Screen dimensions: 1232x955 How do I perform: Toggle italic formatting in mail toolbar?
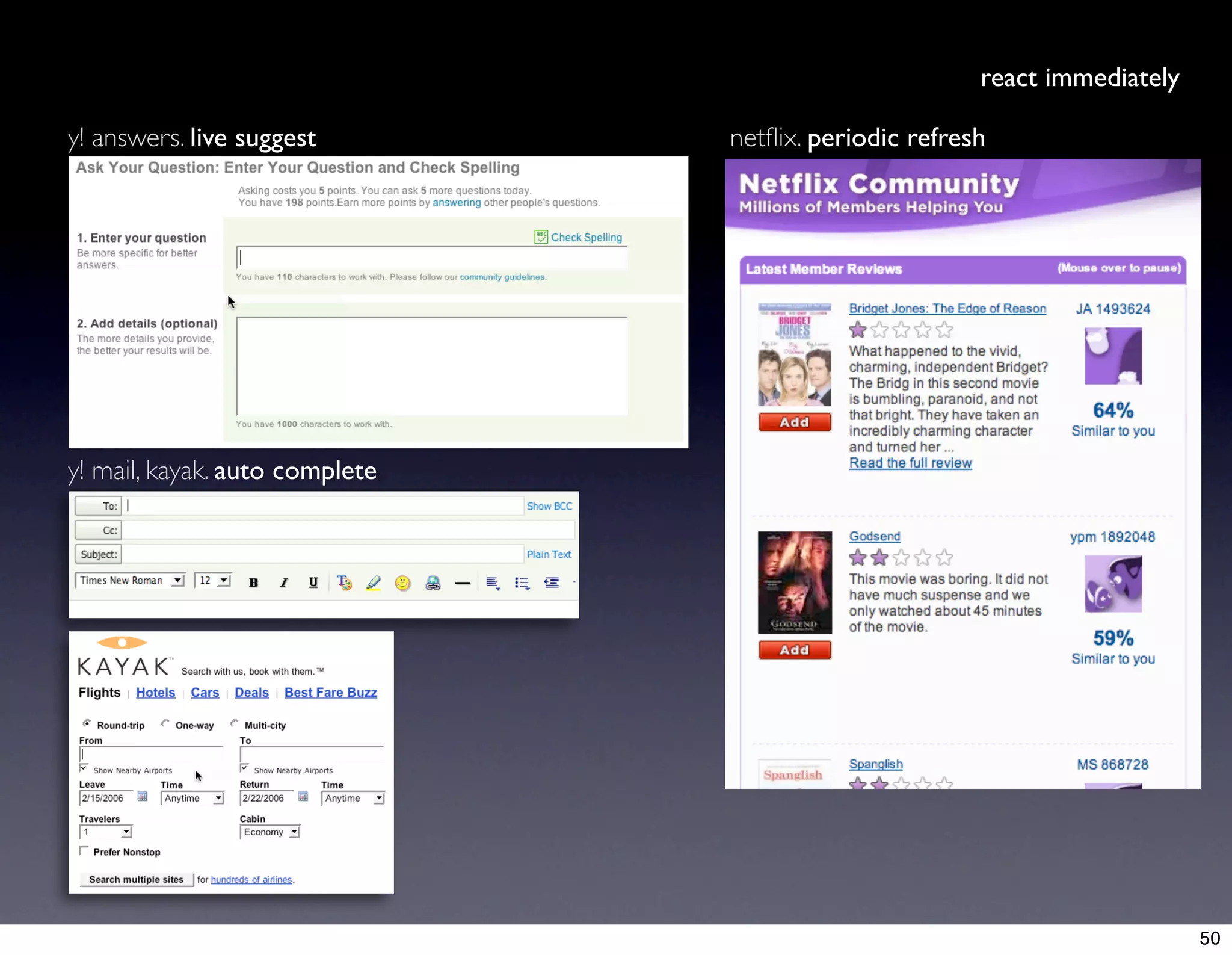283,582
